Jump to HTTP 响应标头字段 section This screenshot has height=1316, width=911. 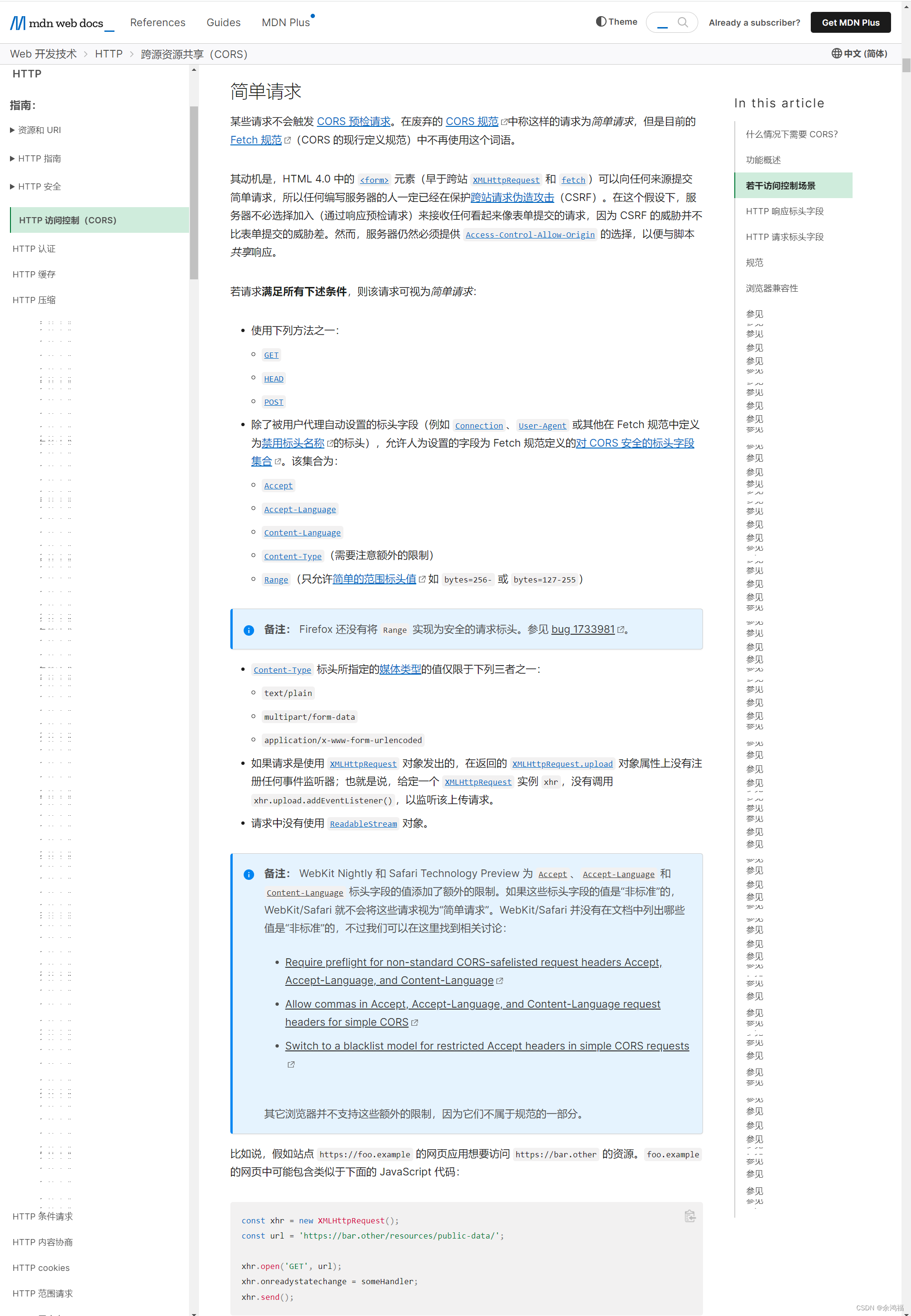784,211
